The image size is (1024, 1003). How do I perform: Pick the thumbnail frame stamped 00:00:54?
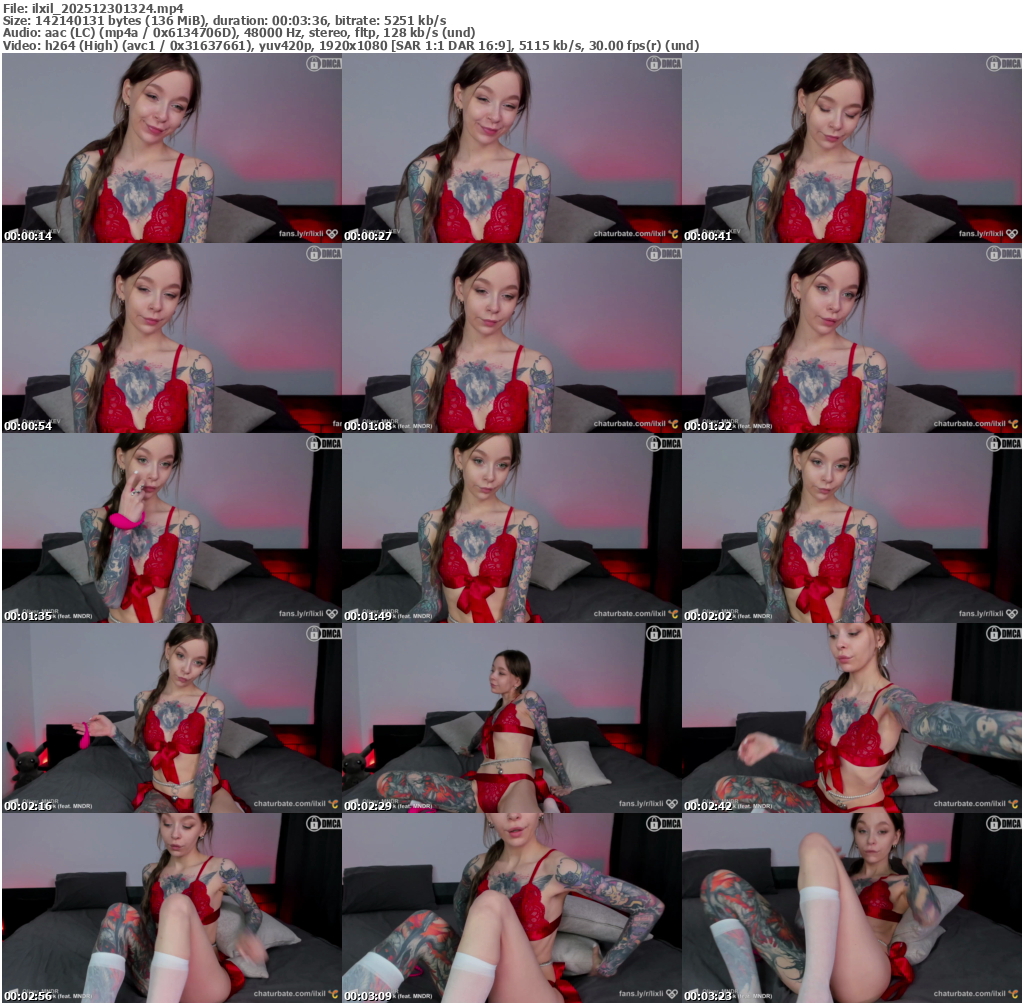pyautogui.click(x=172, y=338)
